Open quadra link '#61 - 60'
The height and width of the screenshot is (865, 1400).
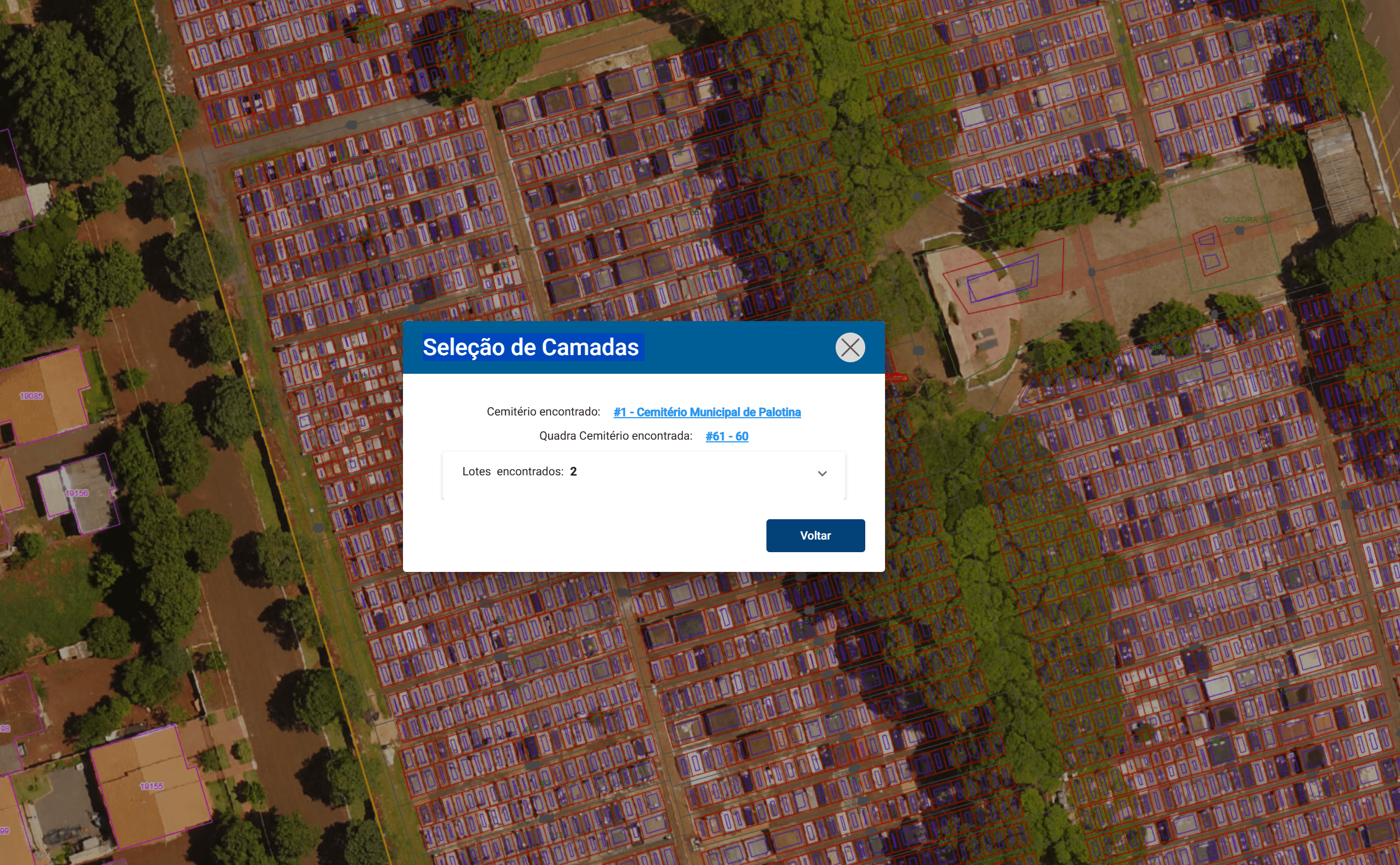point(727,436)
